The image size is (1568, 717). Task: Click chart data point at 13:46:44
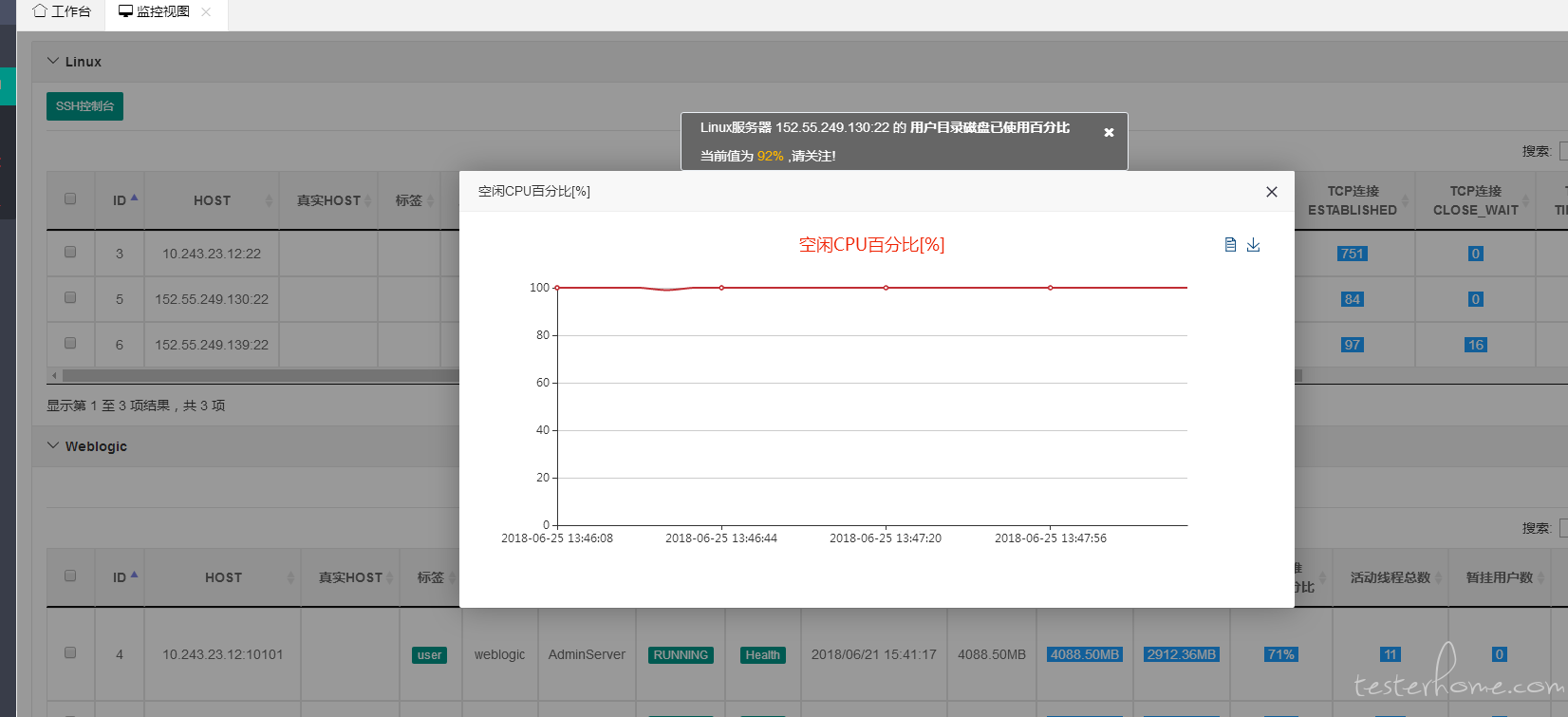tap(721, 288)
